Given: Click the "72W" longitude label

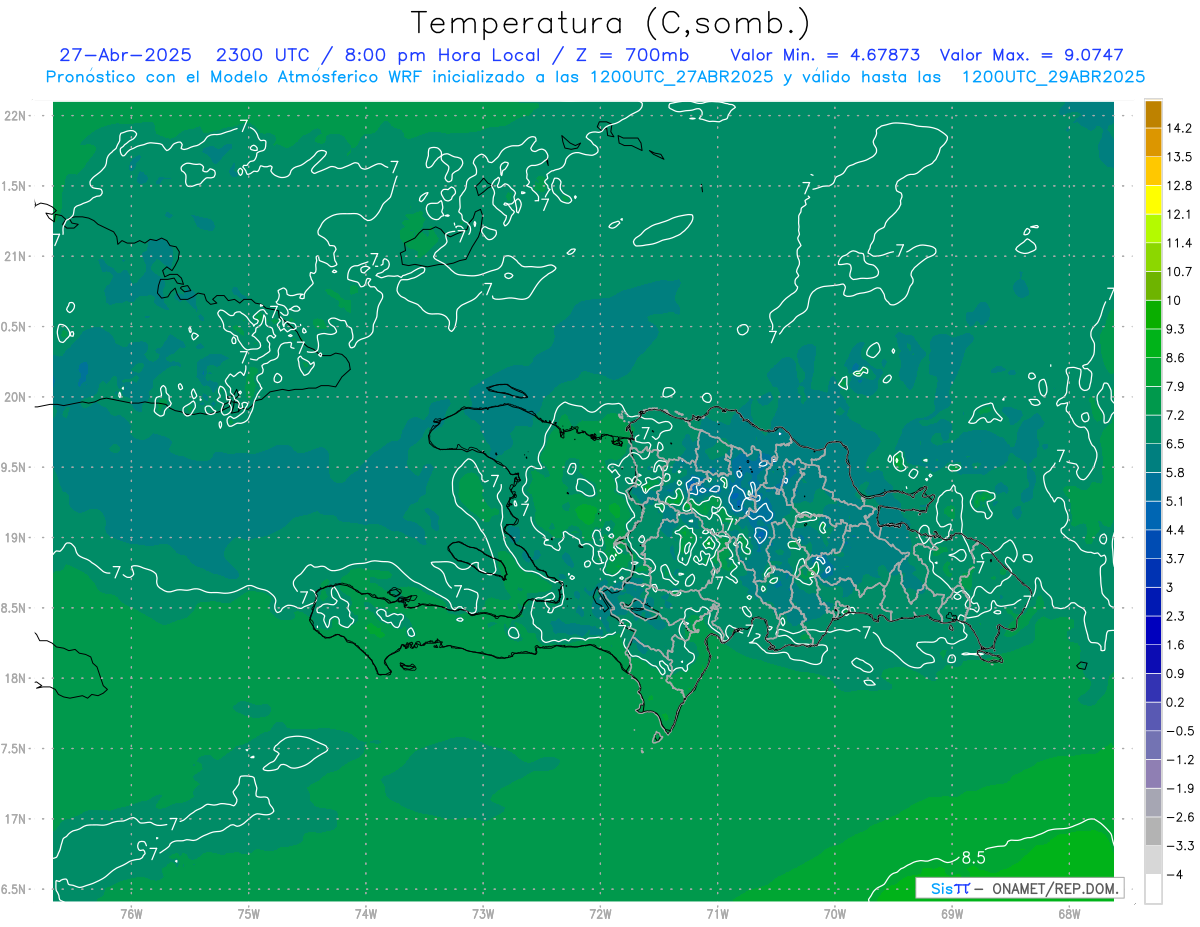Looking at the screenshot, I should [600, 913].
